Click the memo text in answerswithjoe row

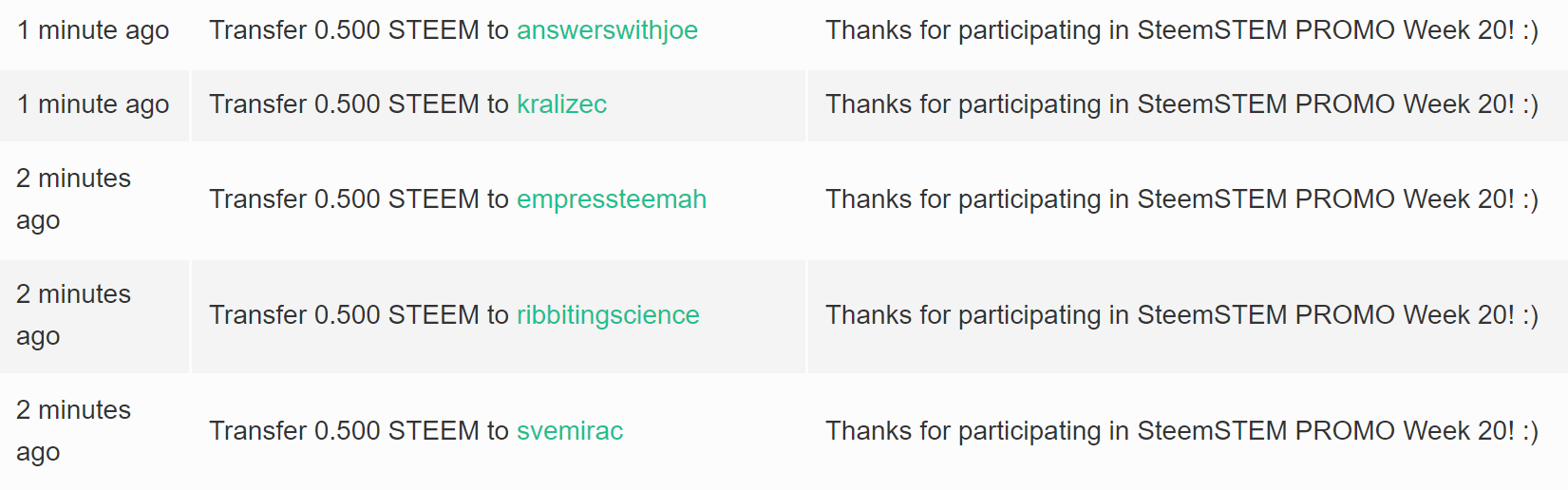click(x=1181, y=30)
